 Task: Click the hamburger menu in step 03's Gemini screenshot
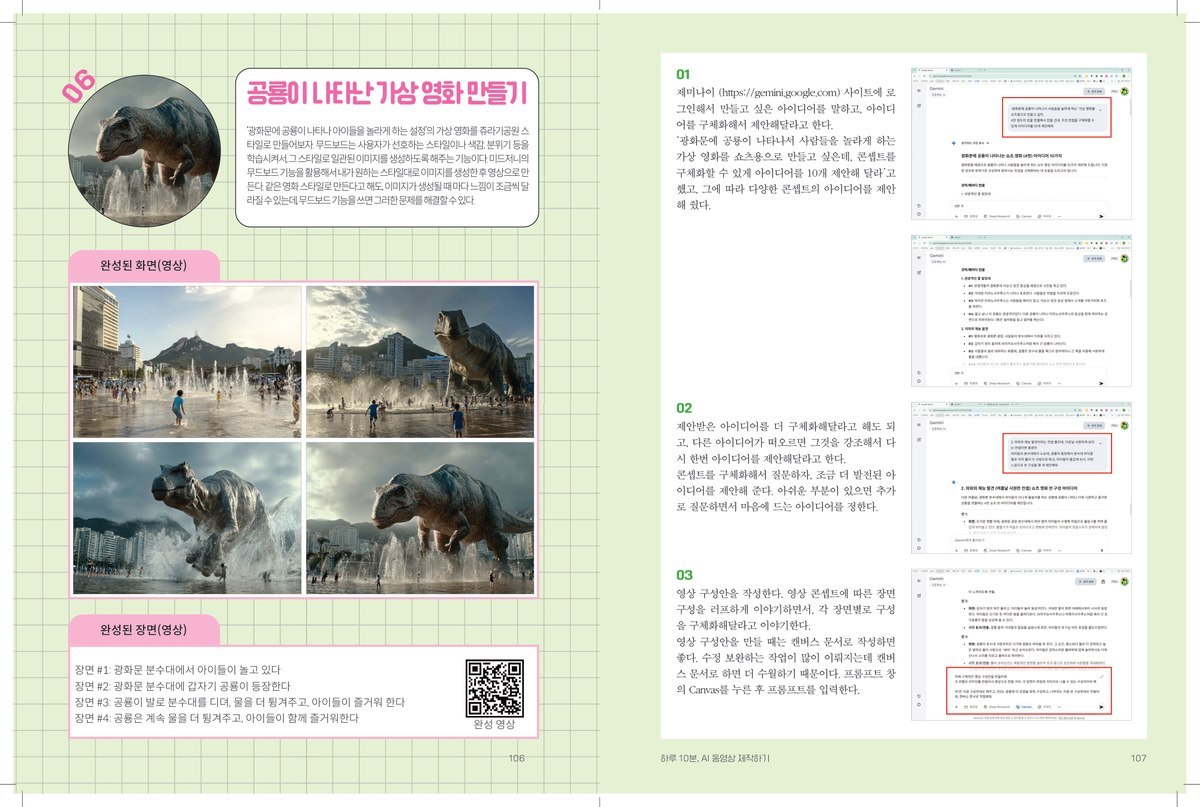tap(919, 581)
